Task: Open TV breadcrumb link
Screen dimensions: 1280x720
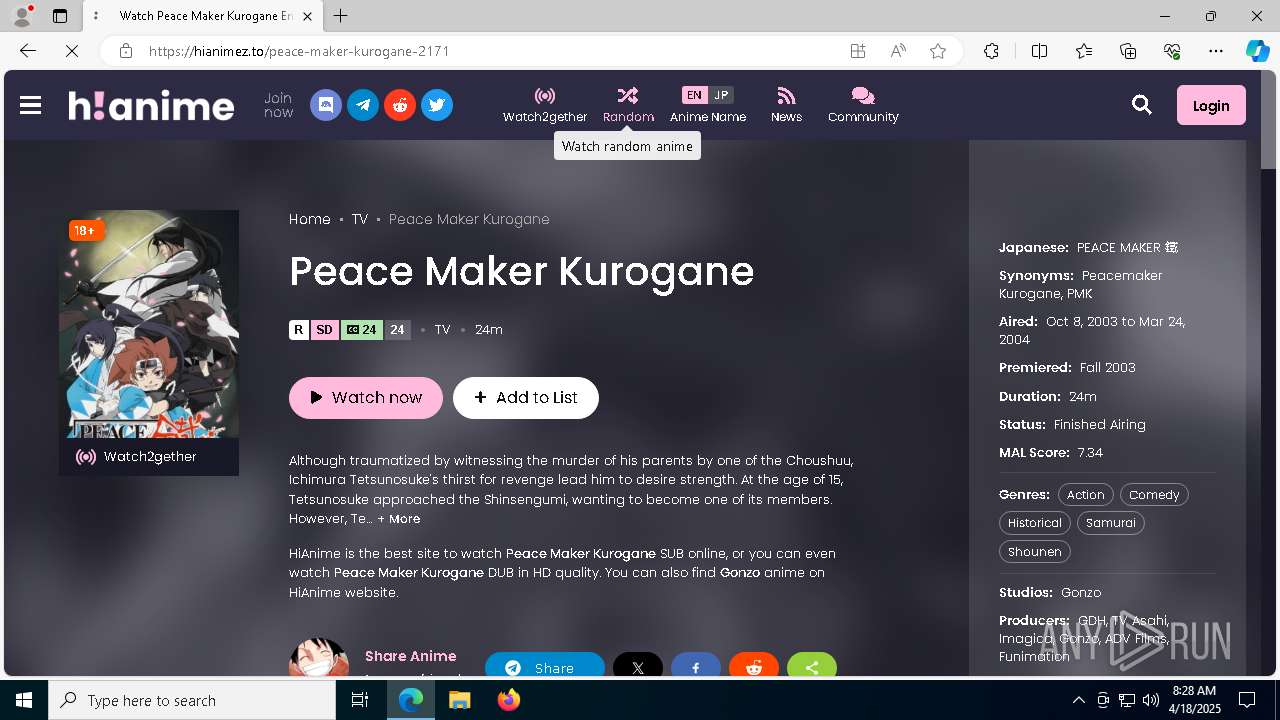Action: tap(360, 219)
